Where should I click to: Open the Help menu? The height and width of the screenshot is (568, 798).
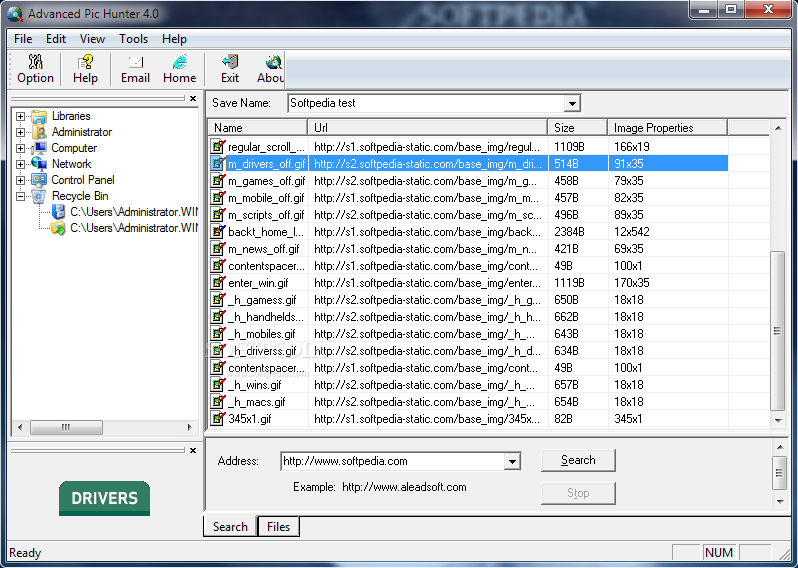click(174, 39)
